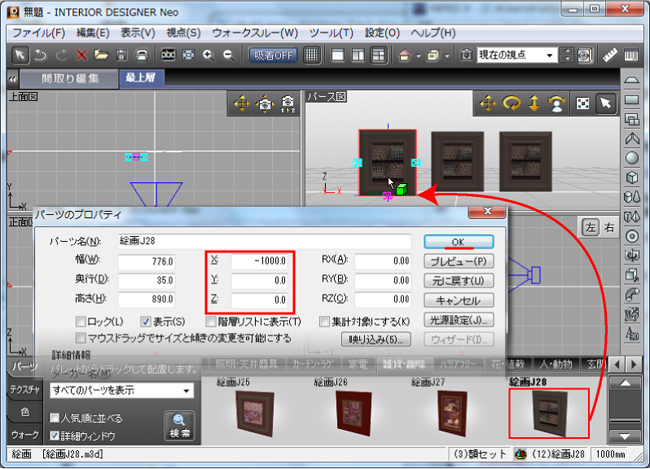Click the キャンセル button
This screenshot has width=650, height=469.
point(458,300)
